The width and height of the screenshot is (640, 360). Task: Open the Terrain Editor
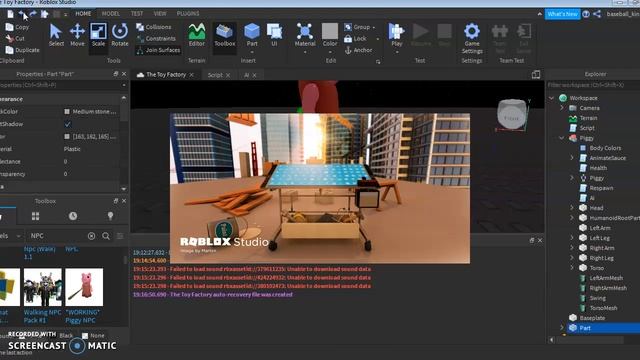pos(197,35)
